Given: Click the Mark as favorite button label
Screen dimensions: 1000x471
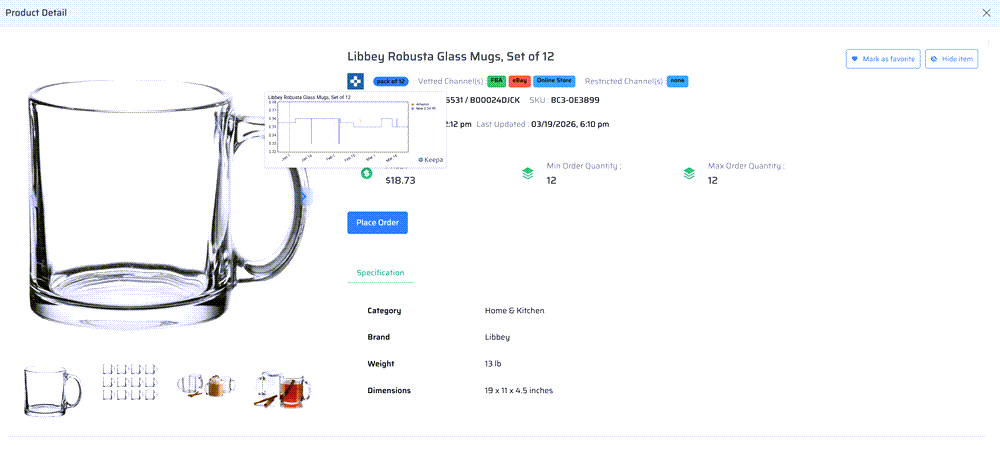Looking at the screenshot, I should (889, 59).
